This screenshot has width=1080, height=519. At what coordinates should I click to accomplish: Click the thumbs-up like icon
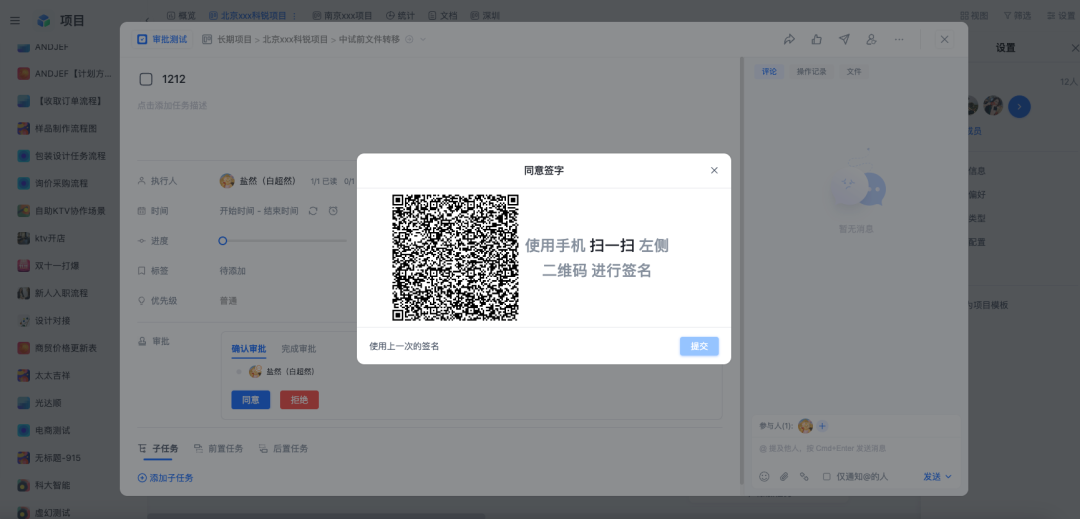click(817, 39)
